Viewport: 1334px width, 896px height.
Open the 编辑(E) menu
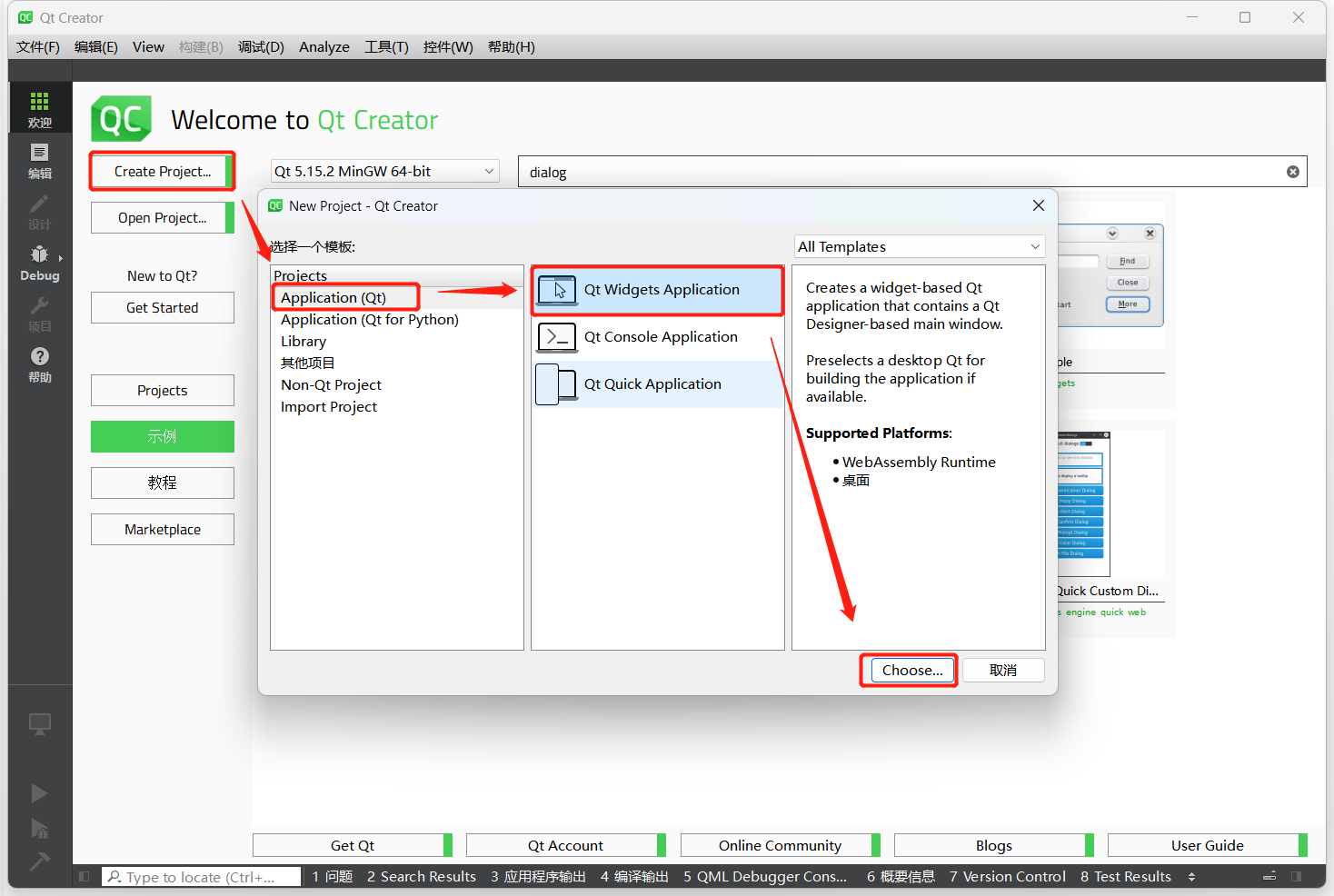click(x=96, y=47)
